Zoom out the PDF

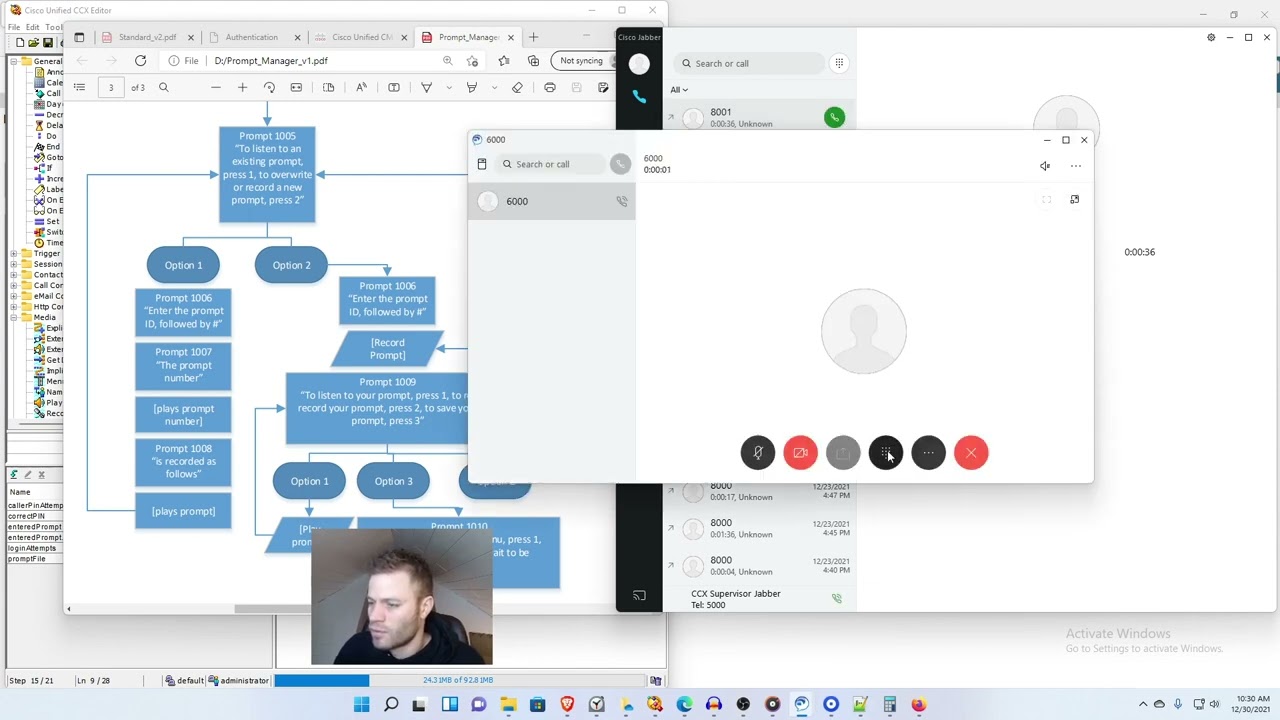click(x=216, y=88)
